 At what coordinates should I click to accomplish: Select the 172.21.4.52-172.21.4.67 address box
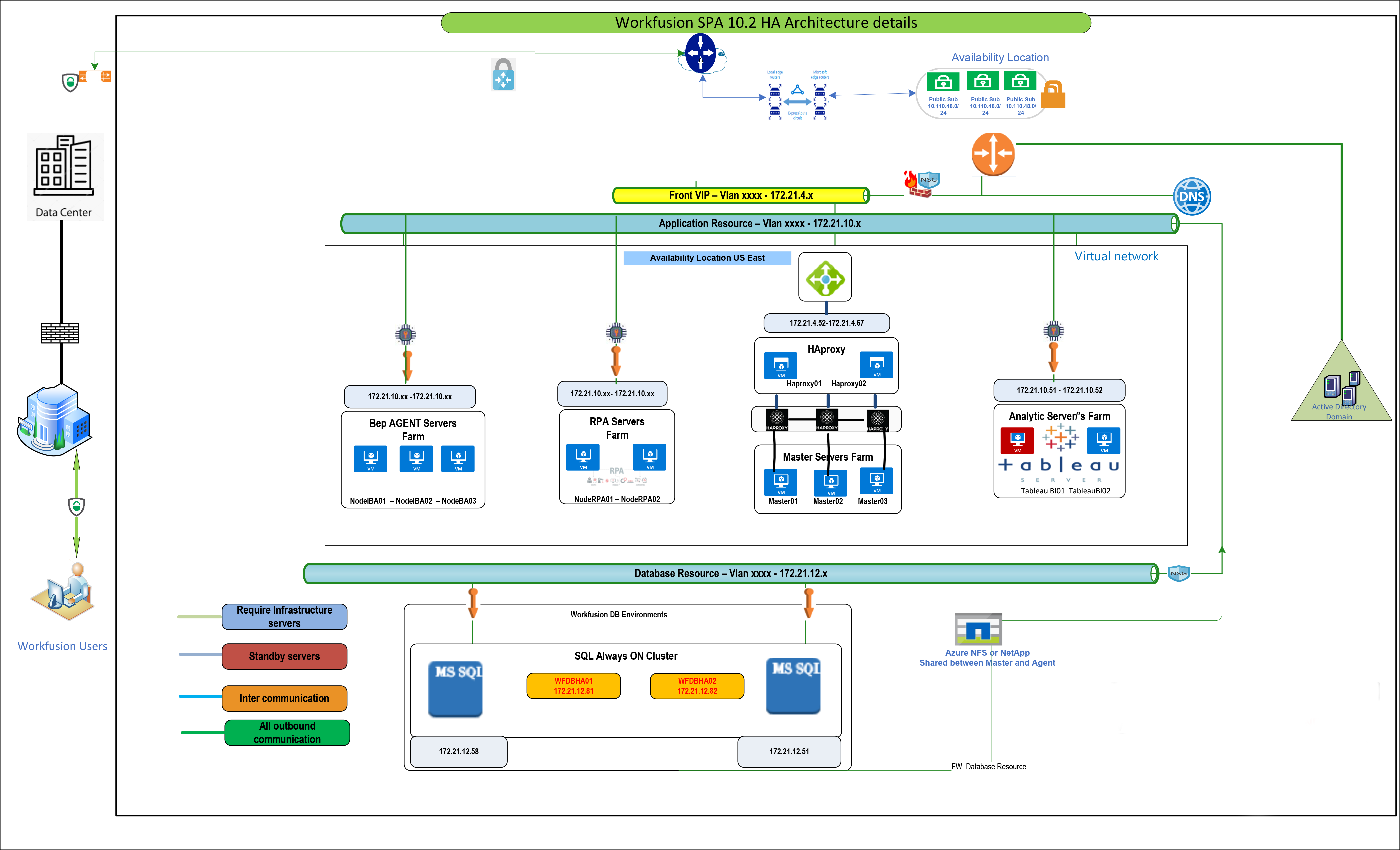point(826,323)
